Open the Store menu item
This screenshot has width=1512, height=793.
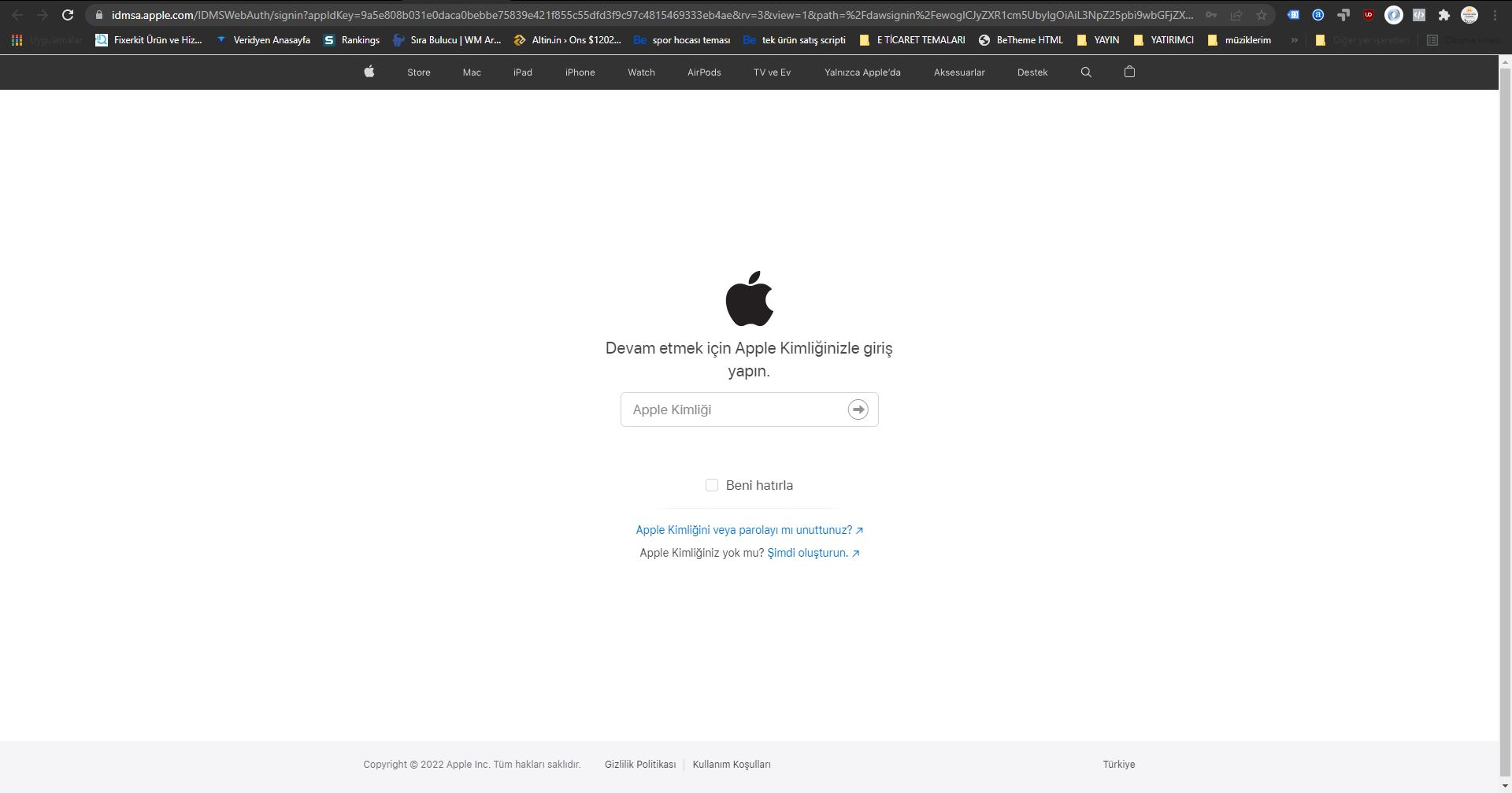419,72
